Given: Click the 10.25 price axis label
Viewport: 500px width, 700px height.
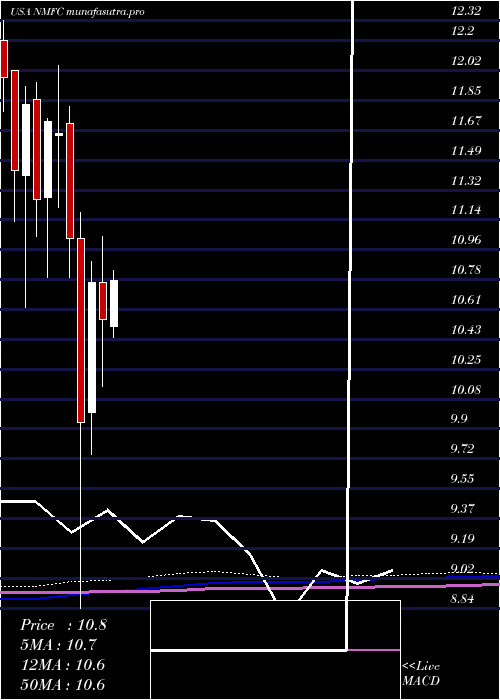Looking at the screenshot, I should tap(466, 359).
